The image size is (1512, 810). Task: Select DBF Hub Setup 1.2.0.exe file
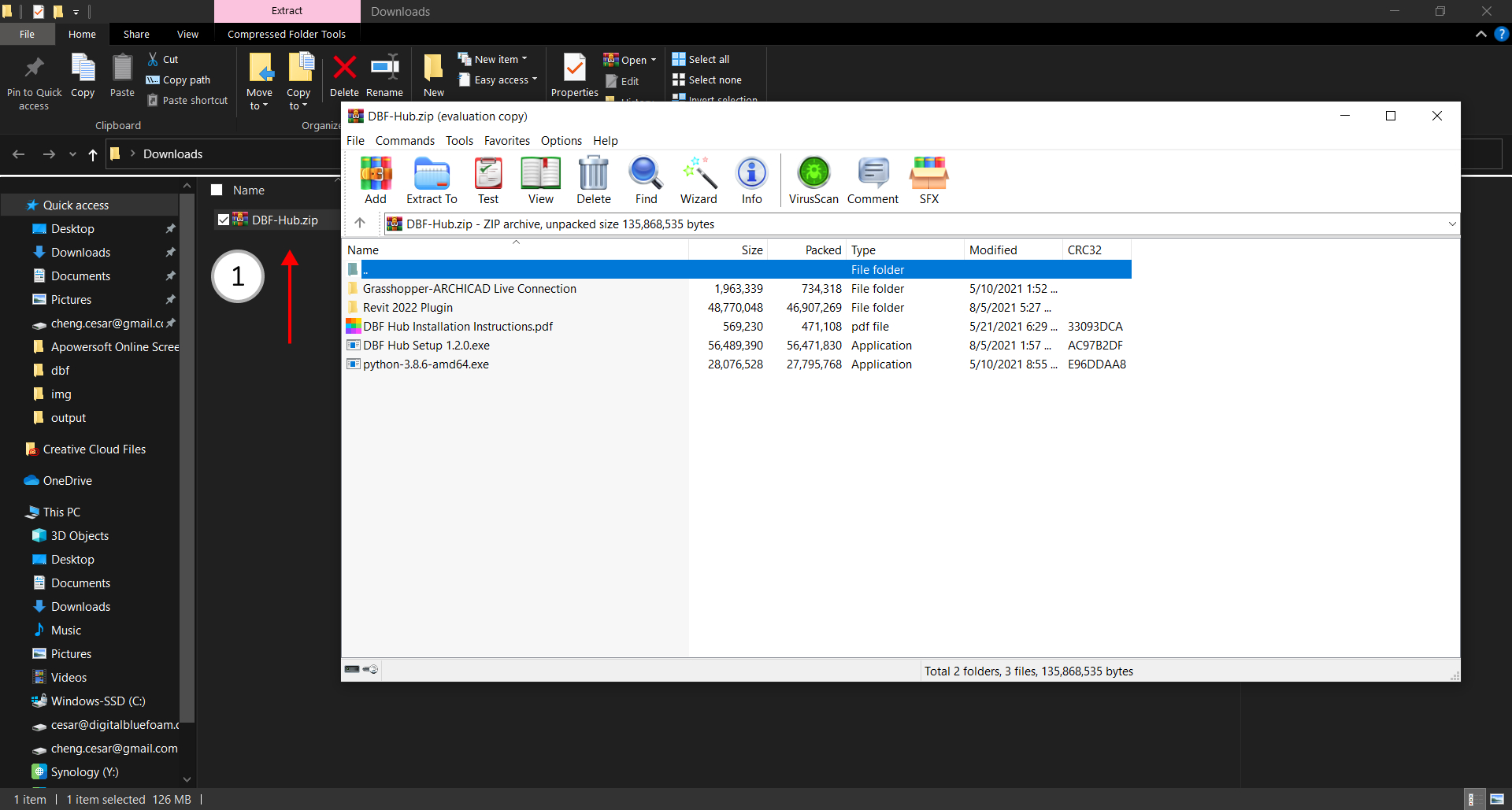[739, 346]
